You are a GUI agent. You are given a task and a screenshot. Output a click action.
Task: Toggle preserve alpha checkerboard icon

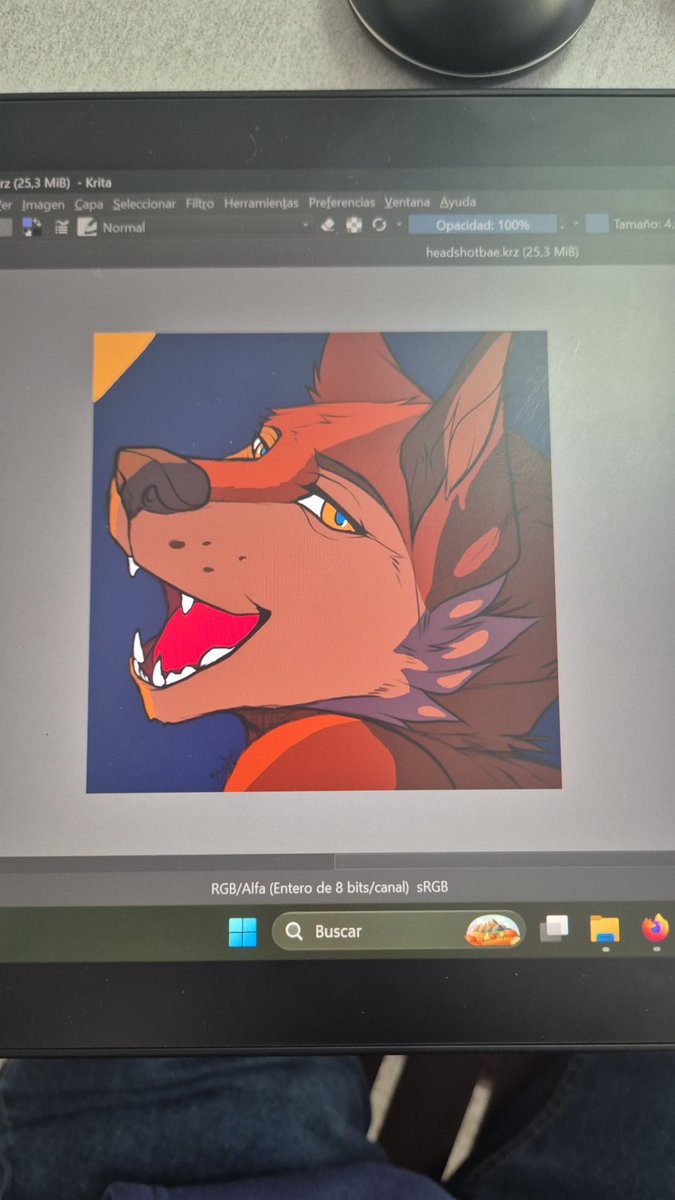coord(353,226)
